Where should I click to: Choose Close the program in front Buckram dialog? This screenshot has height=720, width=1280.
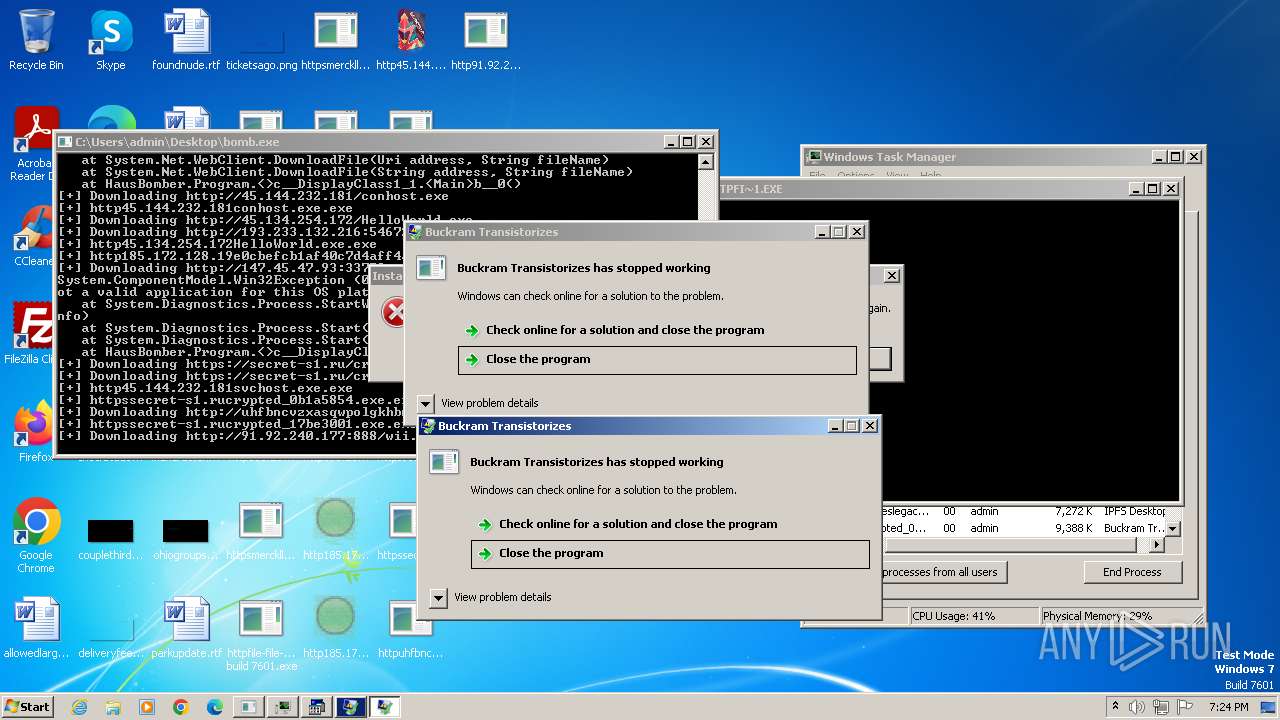(670, 554)
